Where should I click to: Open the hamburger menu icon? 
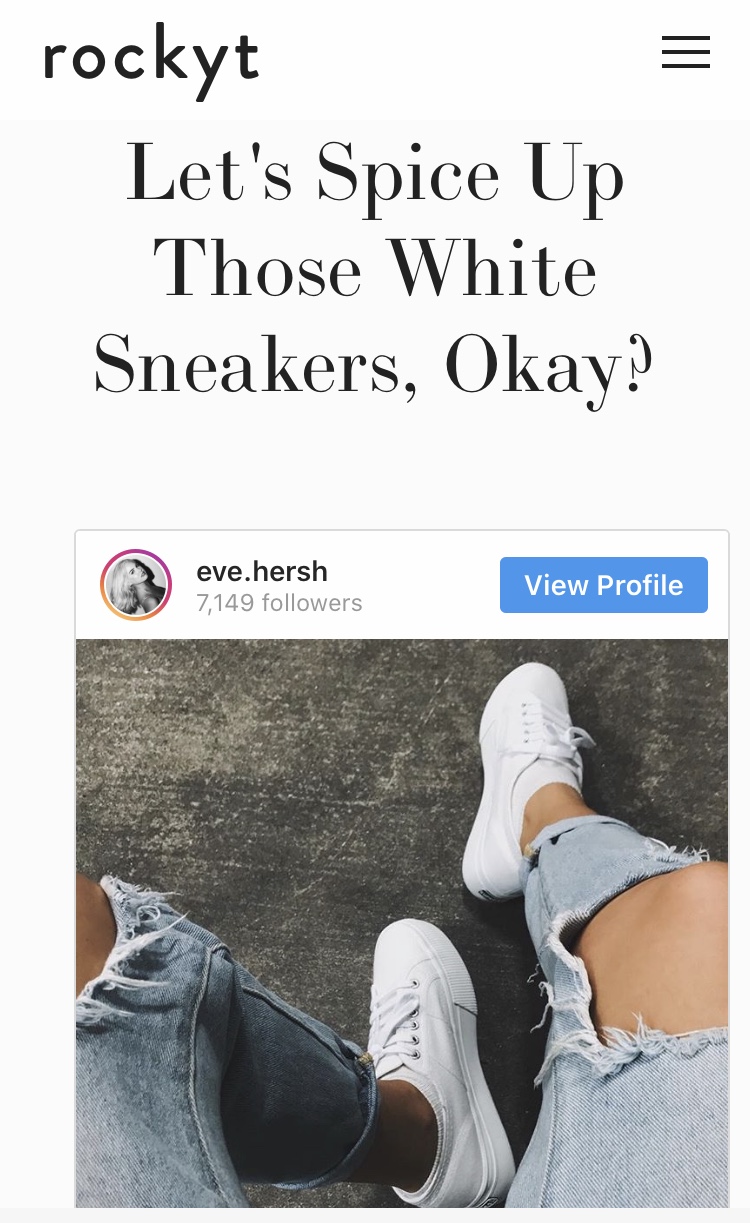(686, 52)
